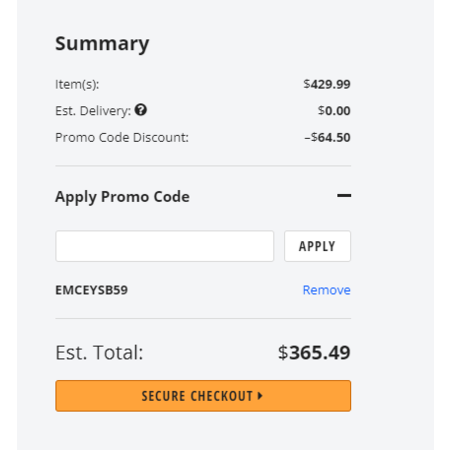
Task: Select the Summary heading text
Action: click(102, 44)
